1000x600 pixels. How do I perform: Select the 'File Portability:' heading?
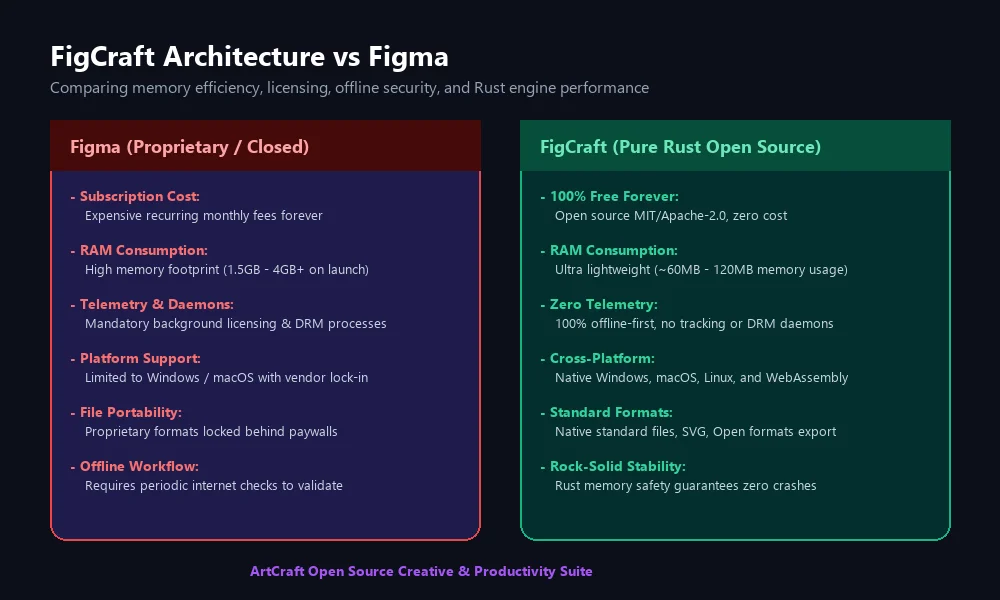click(x=131, y=413)
